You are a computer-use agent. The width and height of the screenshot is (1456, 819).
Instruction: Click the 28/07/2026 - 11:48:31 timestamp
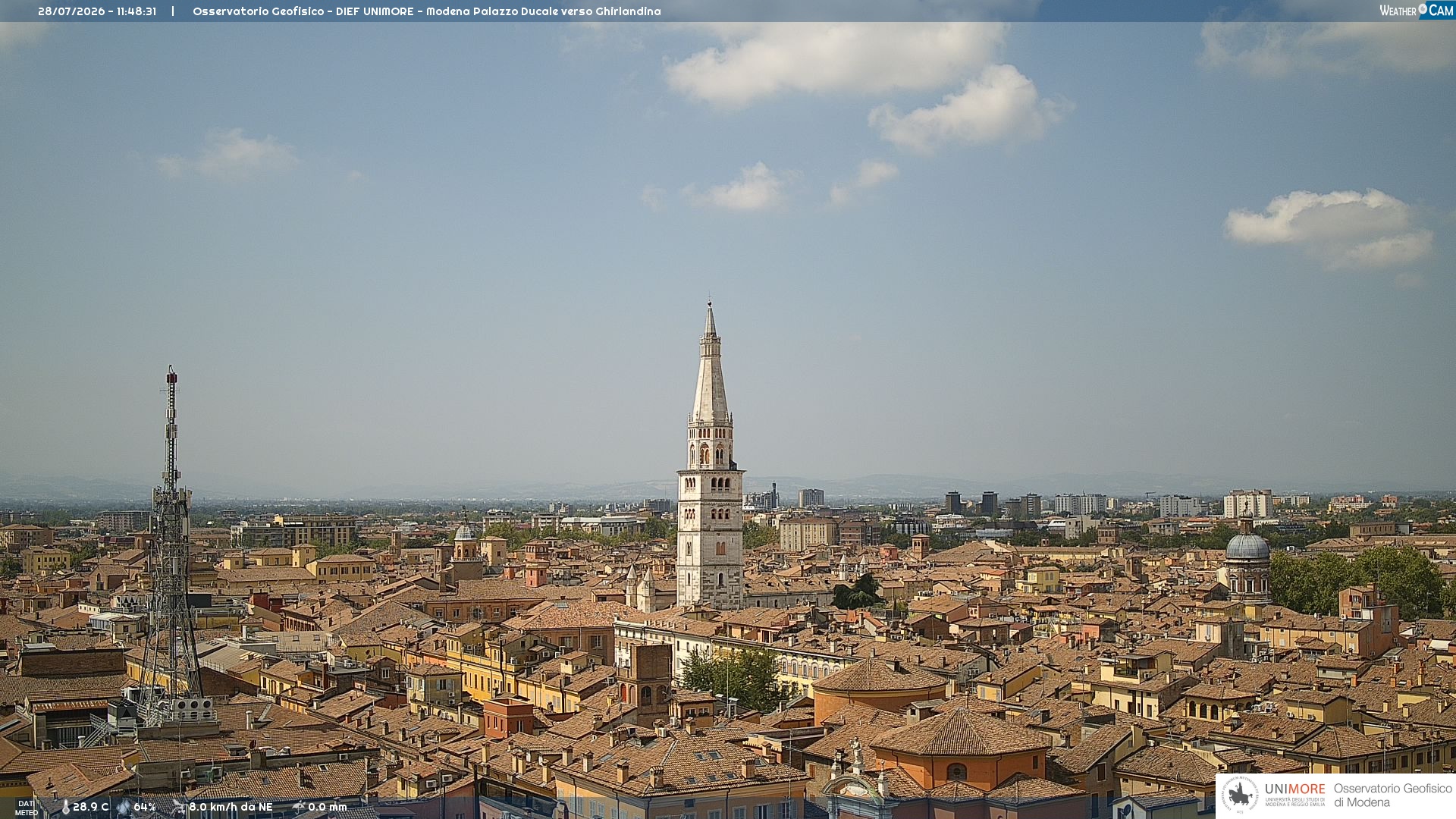pos(97,11)
